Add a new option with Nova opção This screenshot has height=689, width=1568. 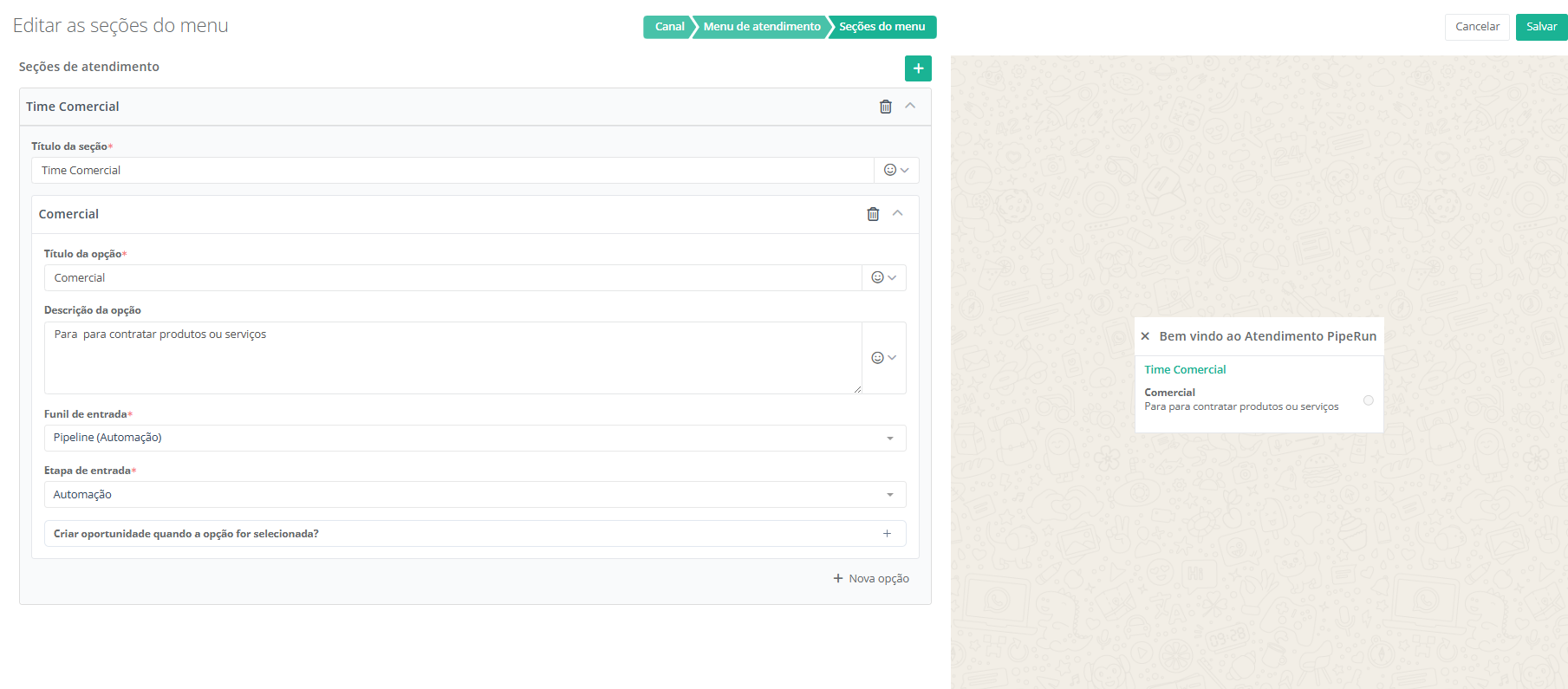point(871,579)
